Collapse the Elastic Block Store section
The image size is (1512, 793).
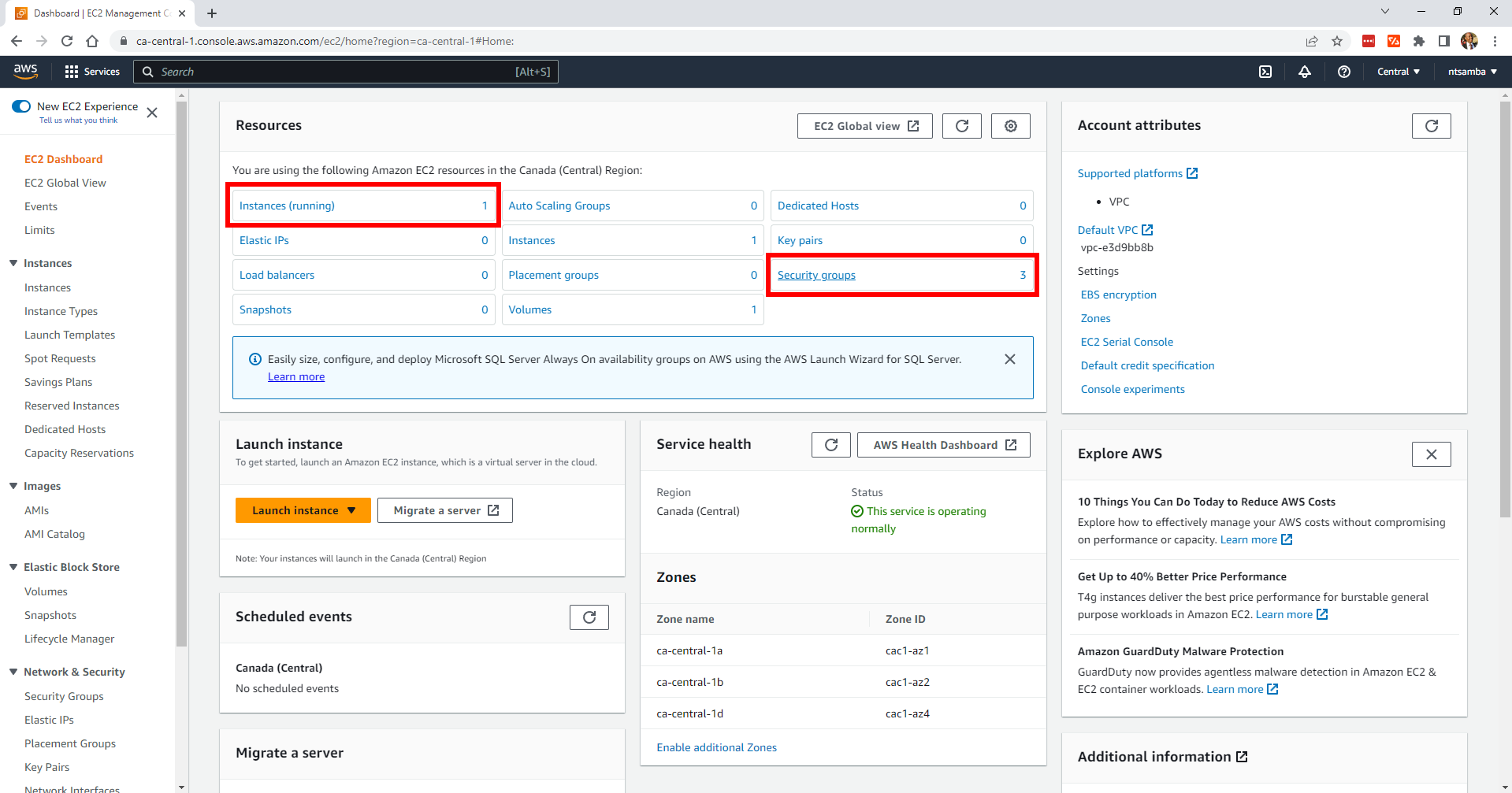coord(13,567)
